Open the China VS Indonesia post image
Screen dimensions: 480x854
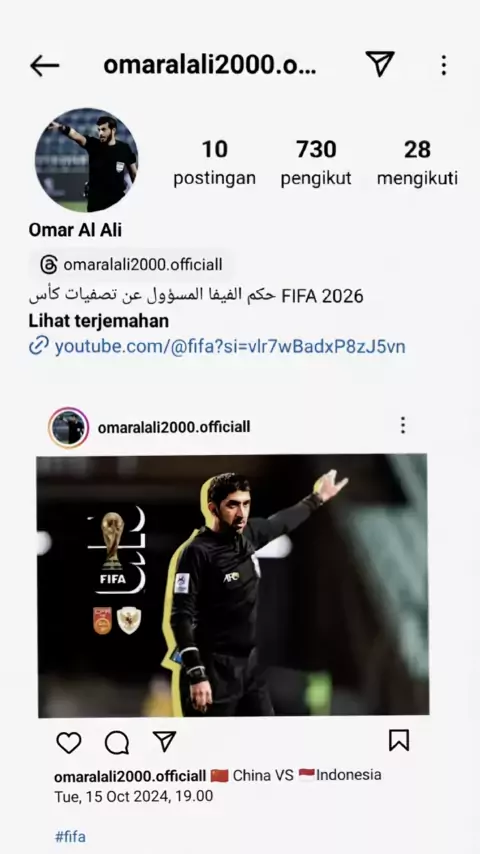click(x=233, y=585)
